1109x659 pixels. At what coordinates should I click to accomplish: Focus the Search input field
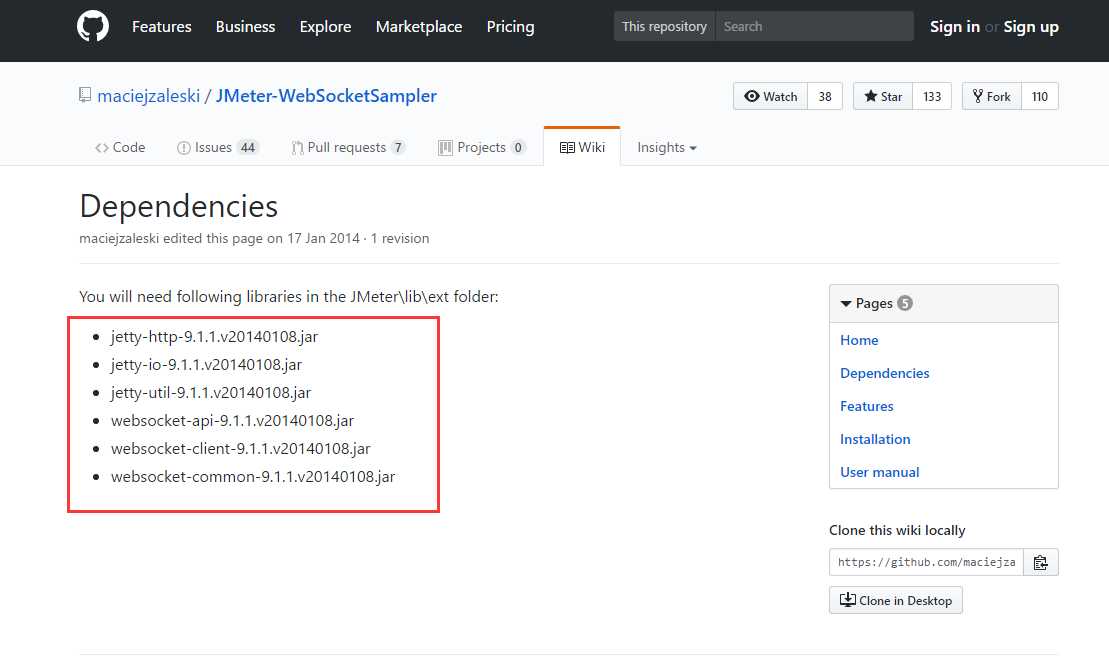pyautogui.click(x=814, y=26)
